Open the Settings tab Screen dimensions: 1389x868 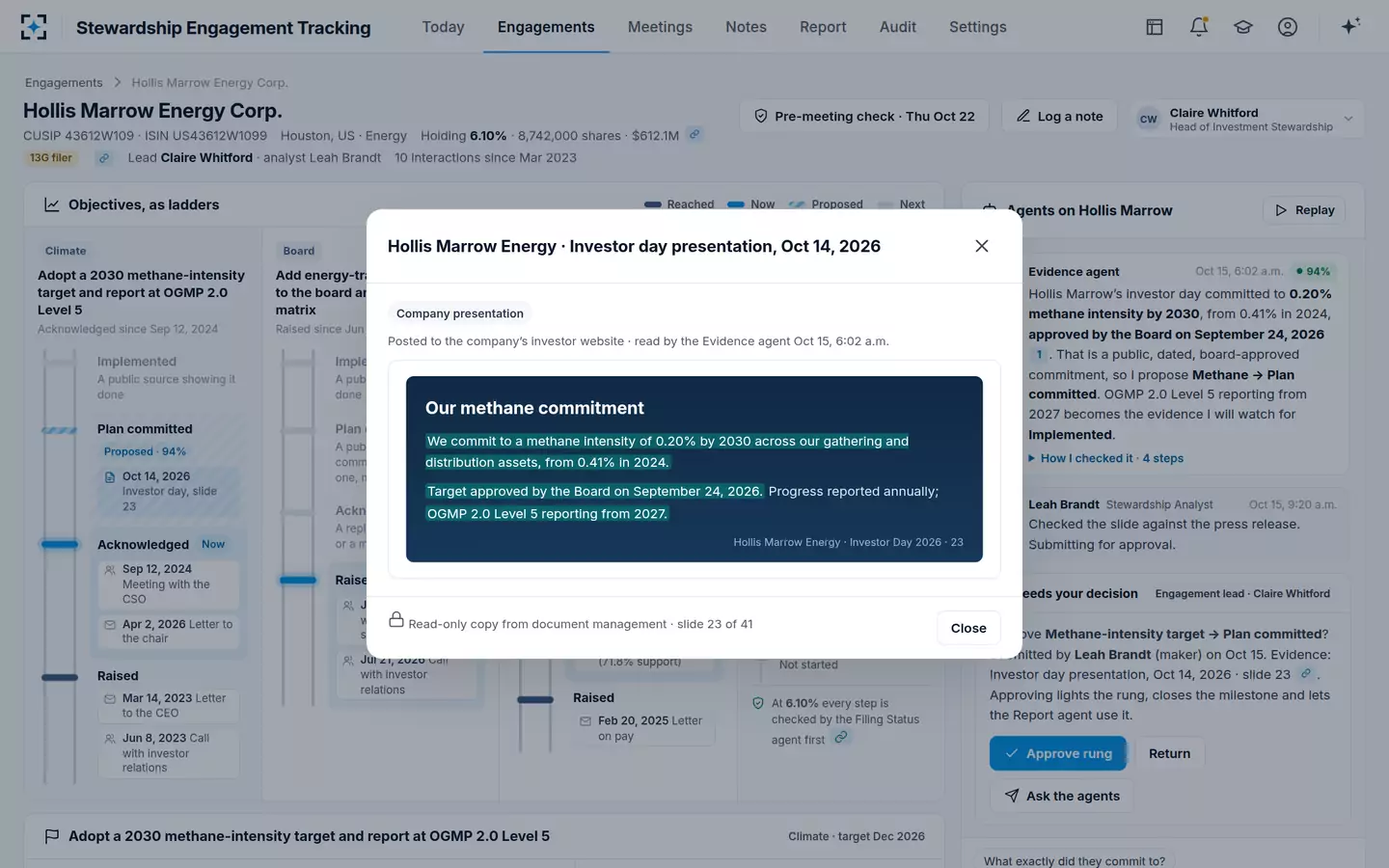[977, 27]
